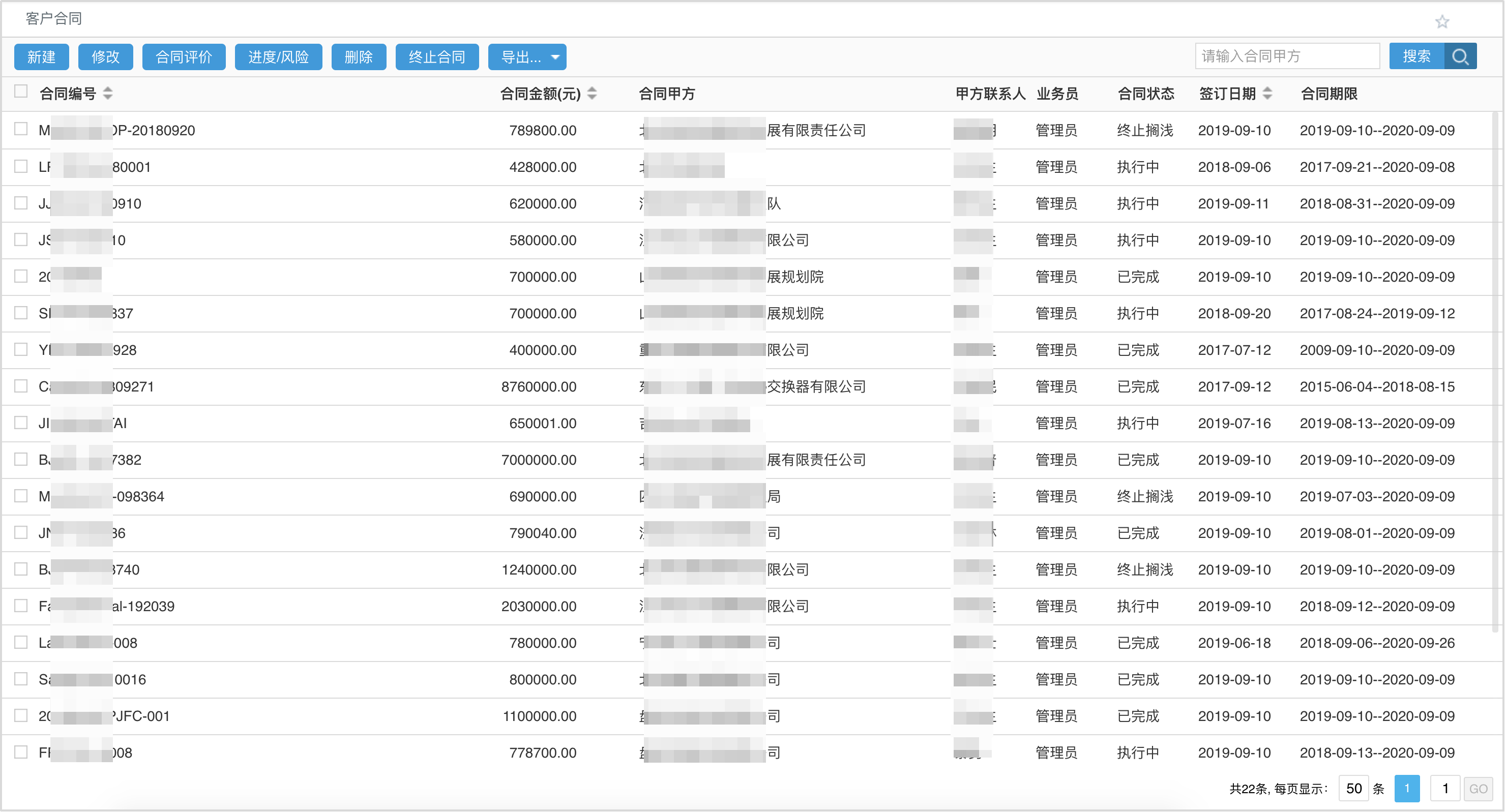Check the row with amount 620000.00
Image resolution: width=1506 pixels, height=812 pixels.
[21, 203]
